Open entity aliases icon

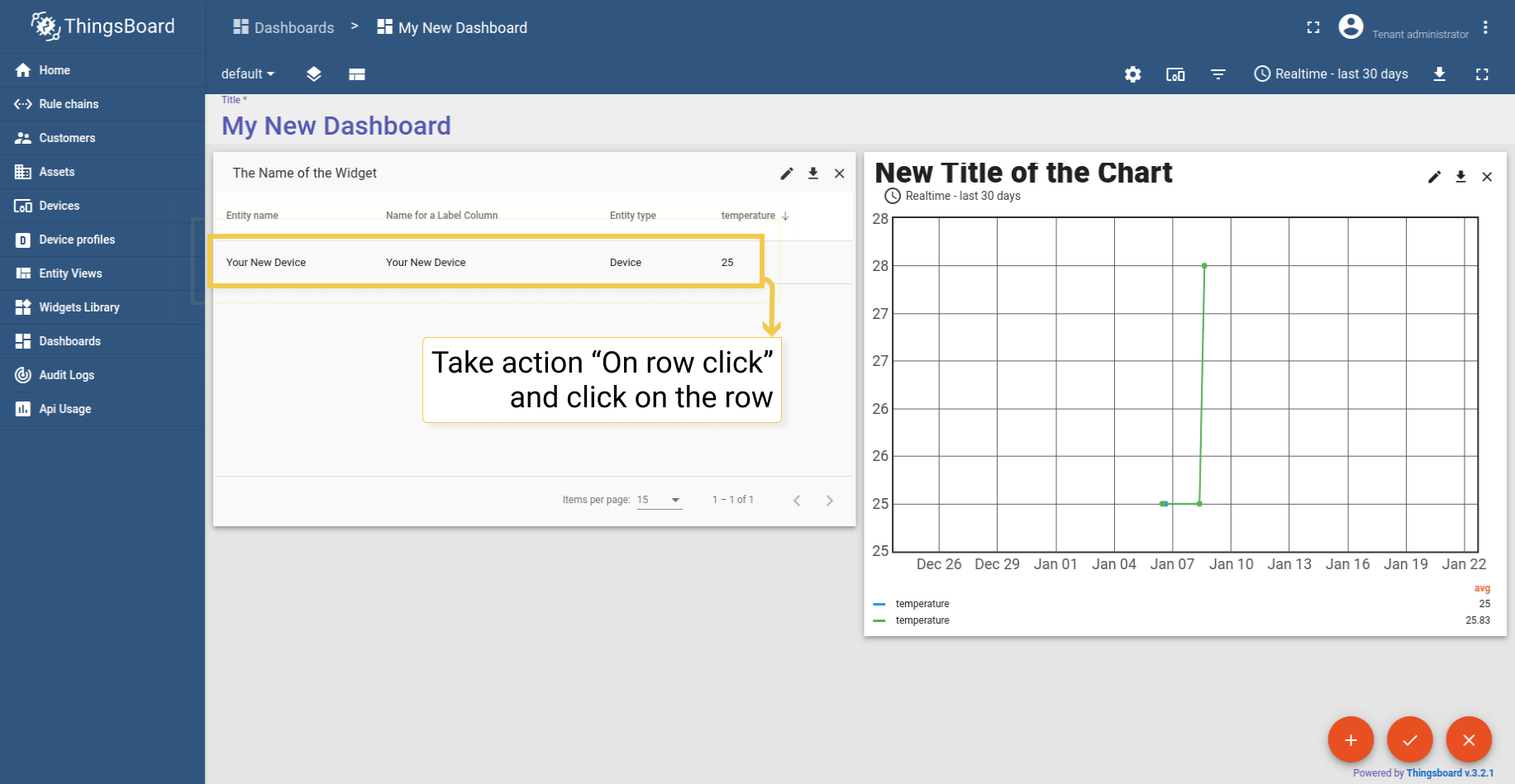tap(1175, 74)
